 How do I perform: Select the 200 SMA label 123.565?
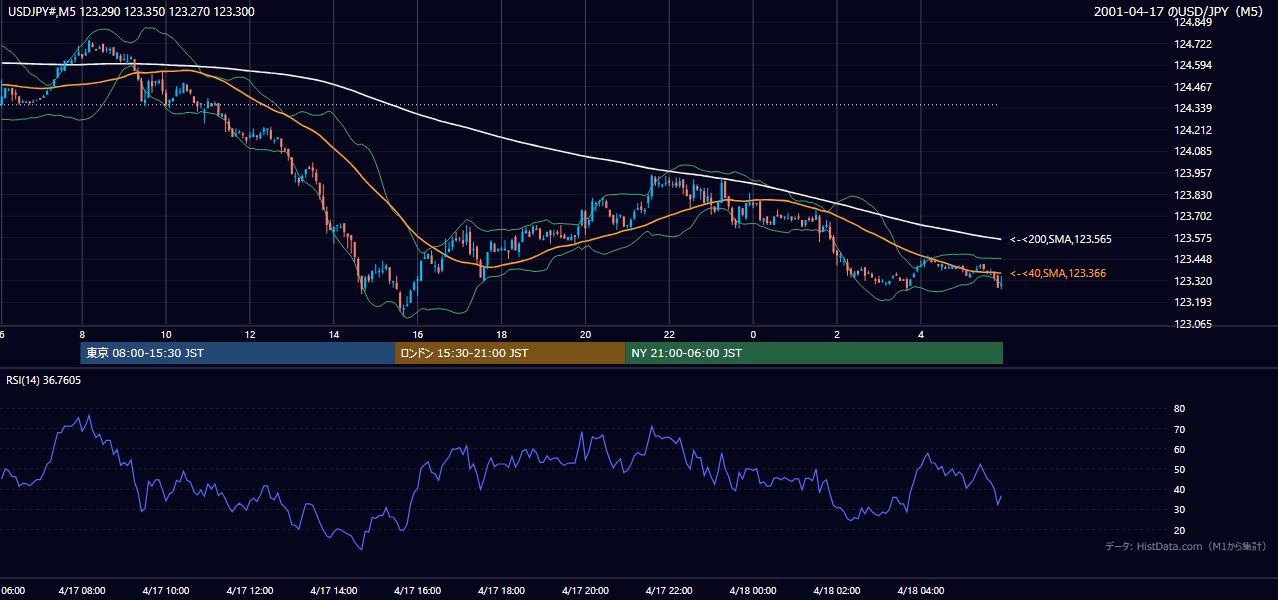pos(1060,239)
